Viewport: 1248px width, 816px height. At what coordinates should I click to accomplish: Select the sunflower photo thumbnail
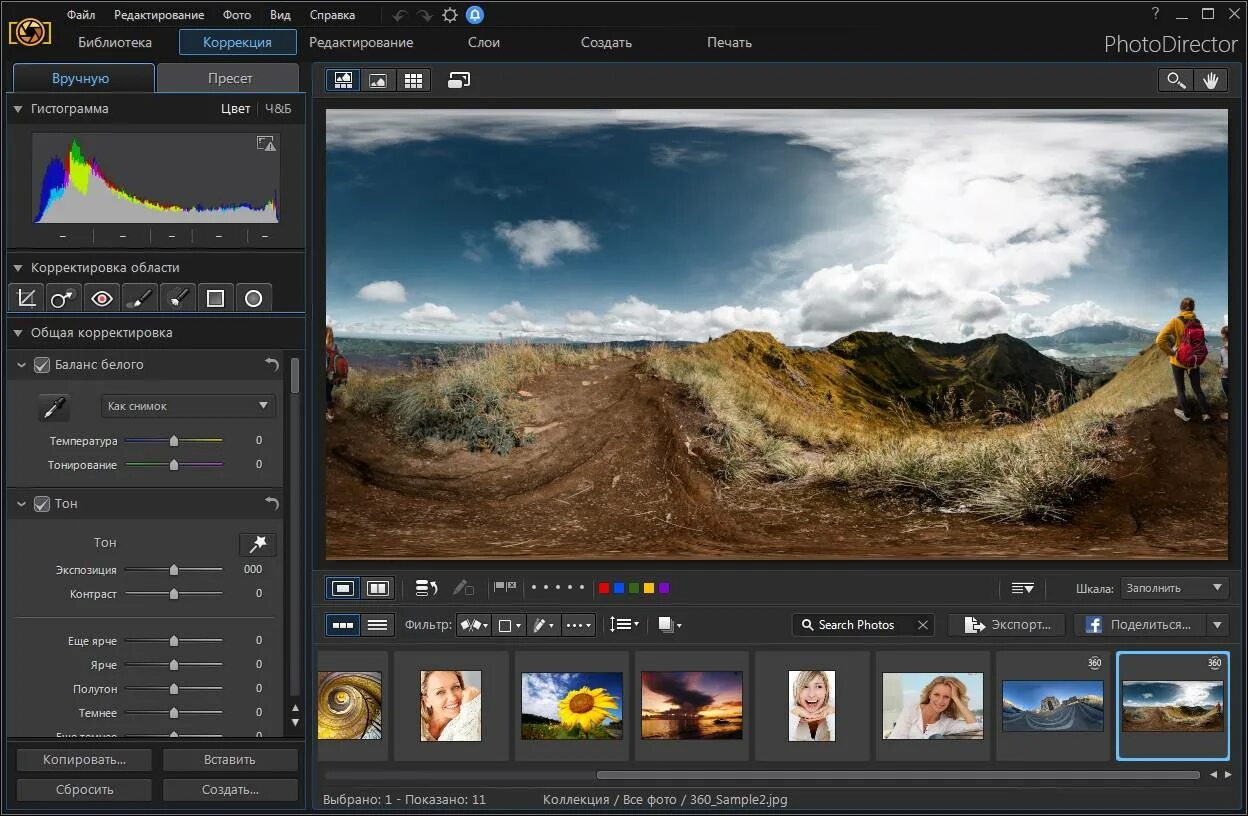[572, 705]
